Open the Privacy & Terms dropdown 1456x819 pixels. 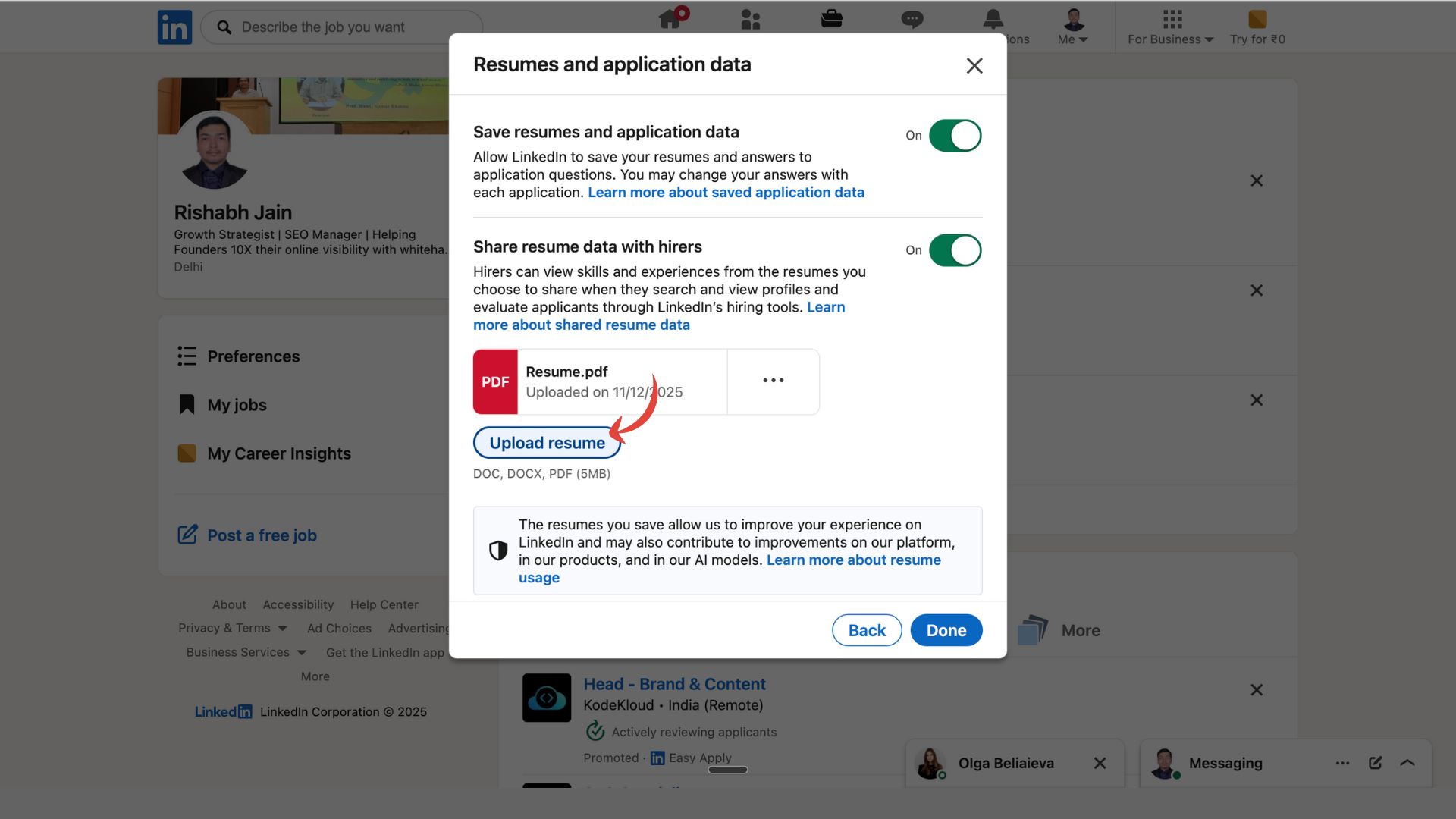click(x=232, y=628)
